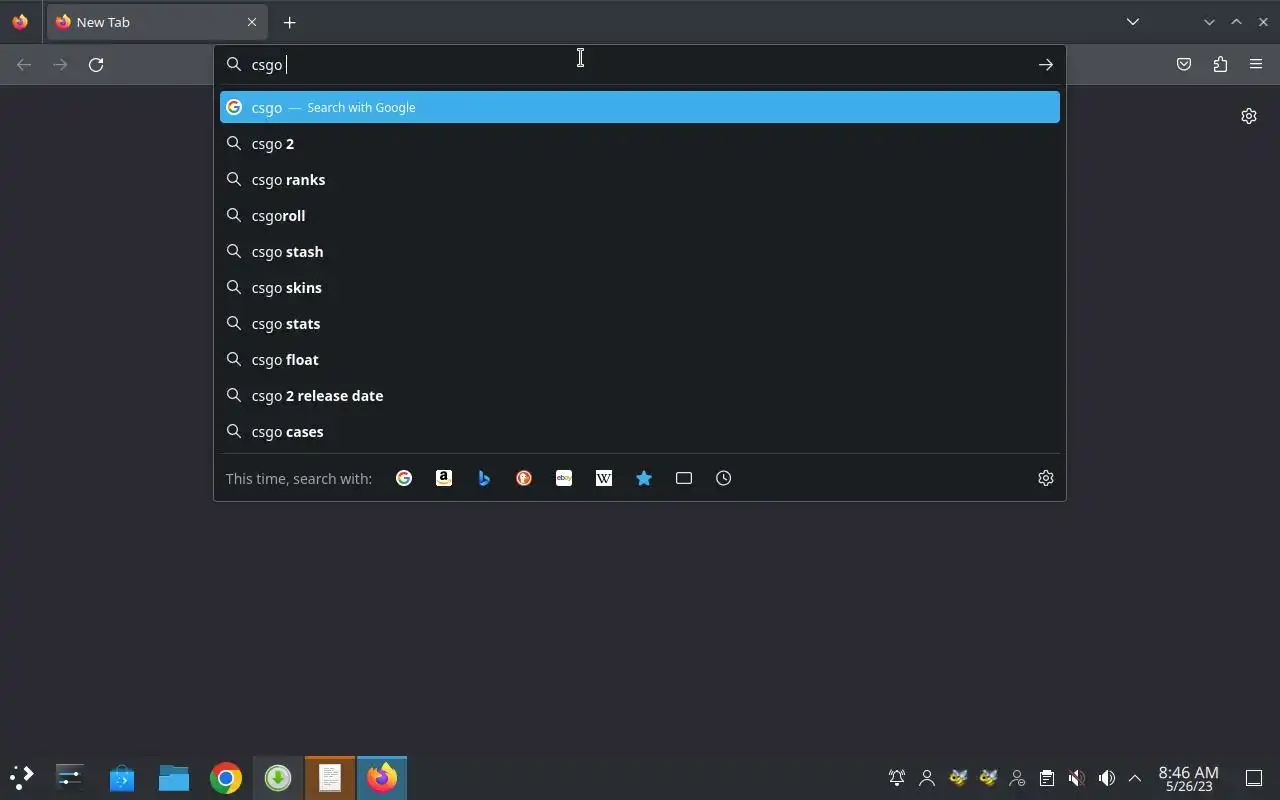Select the 'csgo stats' suggestion
This screenshot has height=800, width=1280.
[x=640, y=323]
